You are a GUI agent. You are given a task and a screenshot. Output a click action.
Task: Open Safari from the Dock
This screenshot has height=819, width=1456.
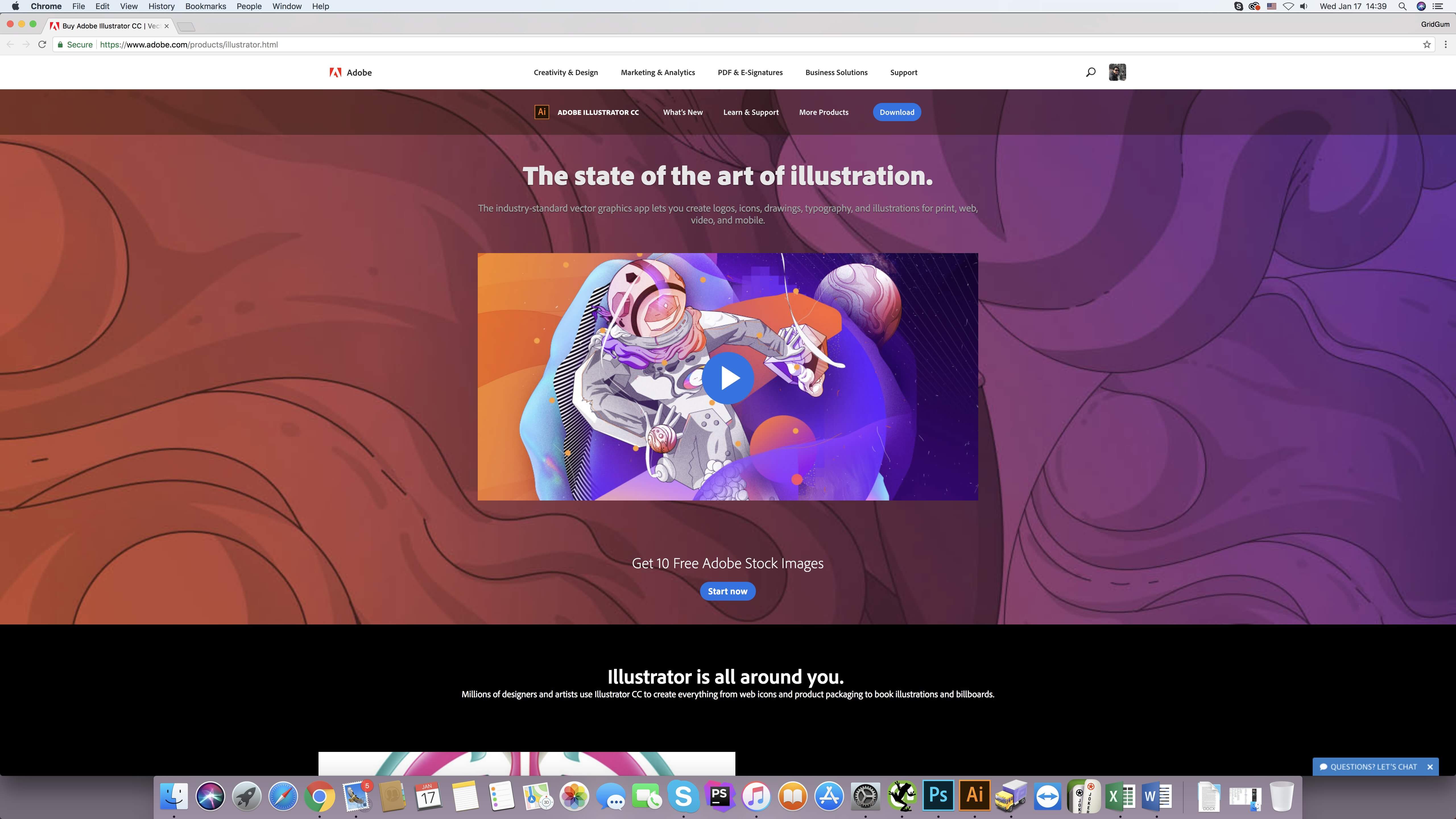point(283,796)
